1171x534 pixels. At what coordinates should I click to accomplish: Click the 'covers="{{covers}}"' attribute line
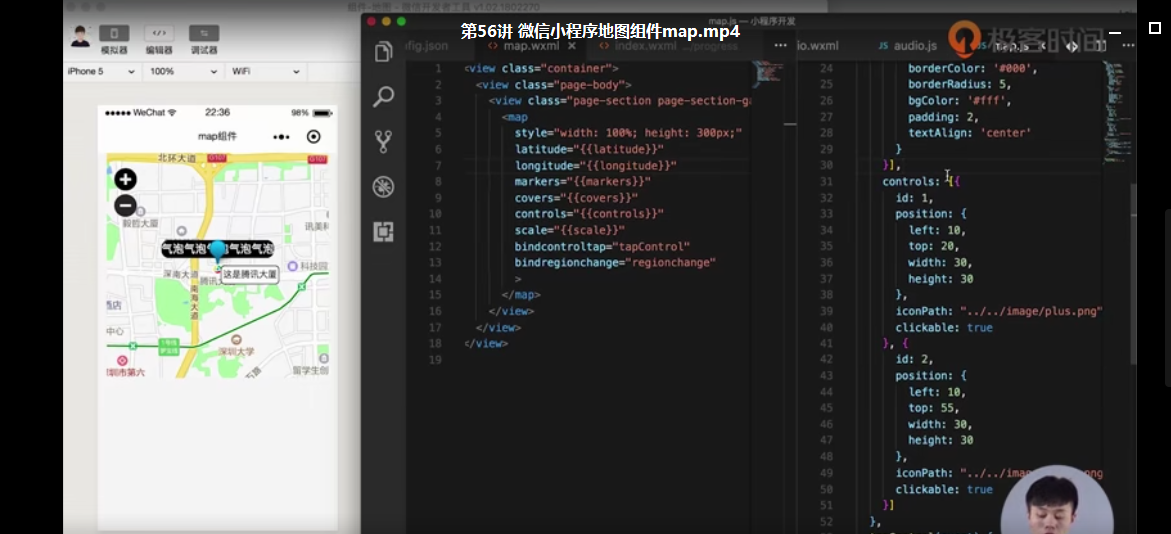point(577,198)
